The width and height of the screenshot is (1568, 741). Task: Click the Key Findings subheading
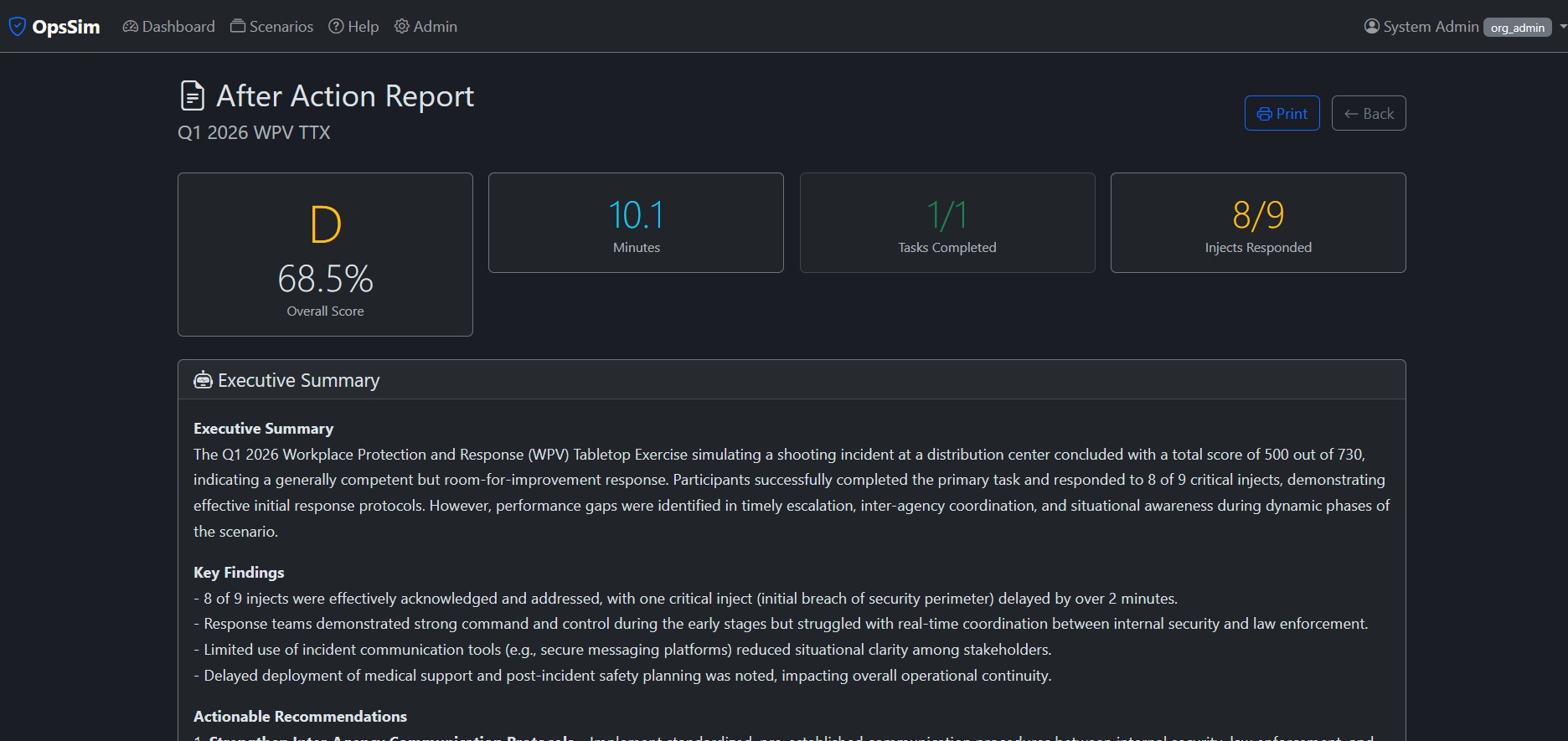pyautogui.click(x=239, y=572)
